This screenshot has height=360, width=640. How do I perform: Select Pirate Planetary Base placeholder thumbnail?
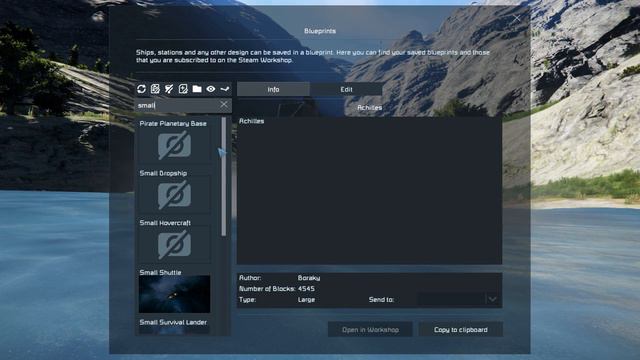pos(174,145)
